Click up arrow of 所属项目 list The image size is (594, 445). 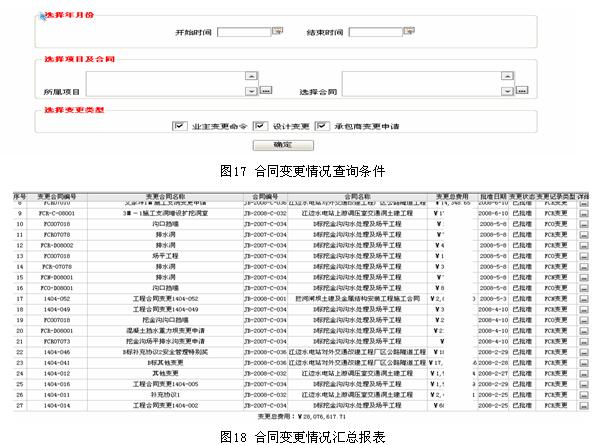[x=251, y=76]
